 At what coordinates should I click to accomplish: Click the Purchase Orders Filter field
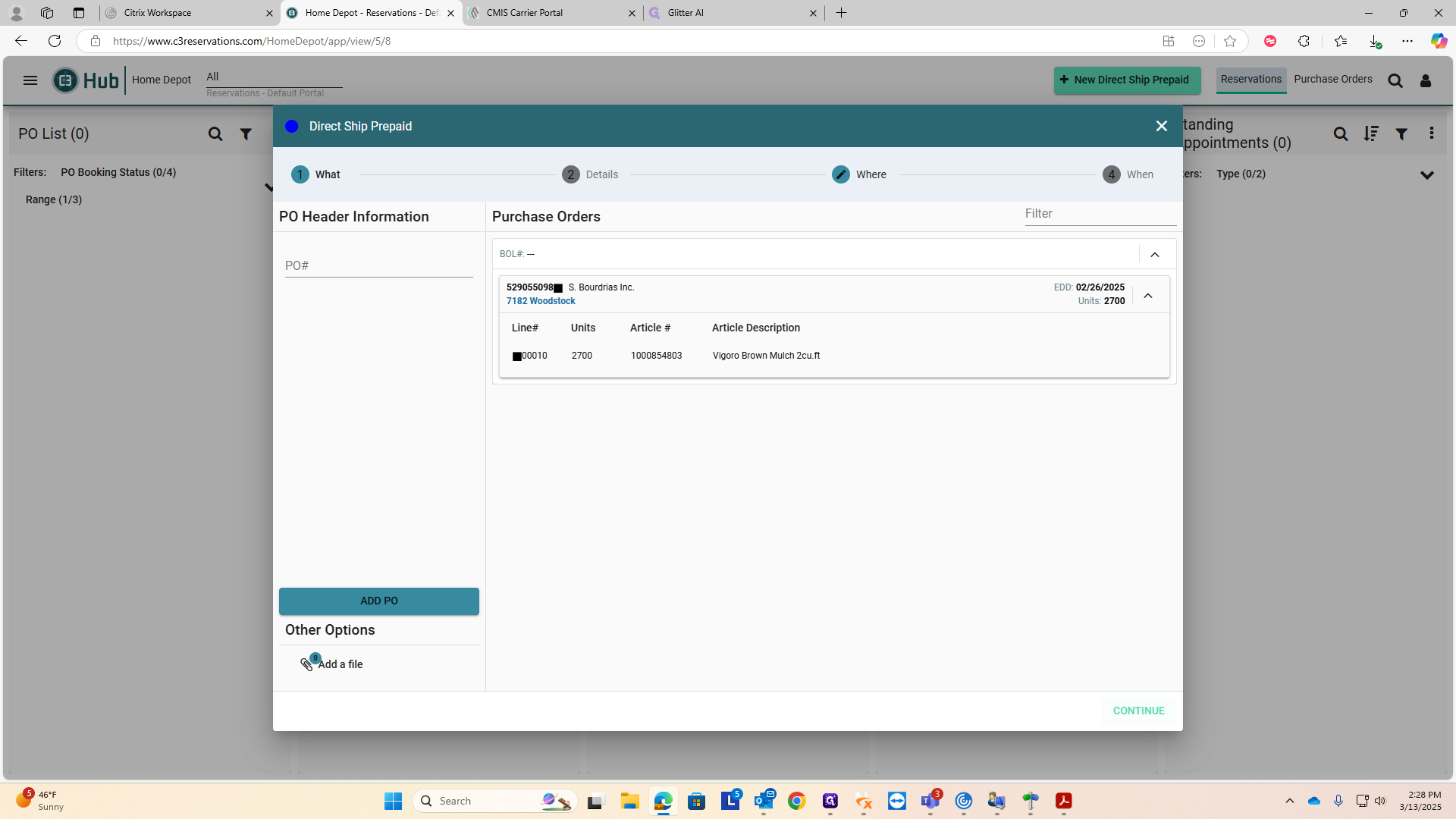coord(1100,214)
